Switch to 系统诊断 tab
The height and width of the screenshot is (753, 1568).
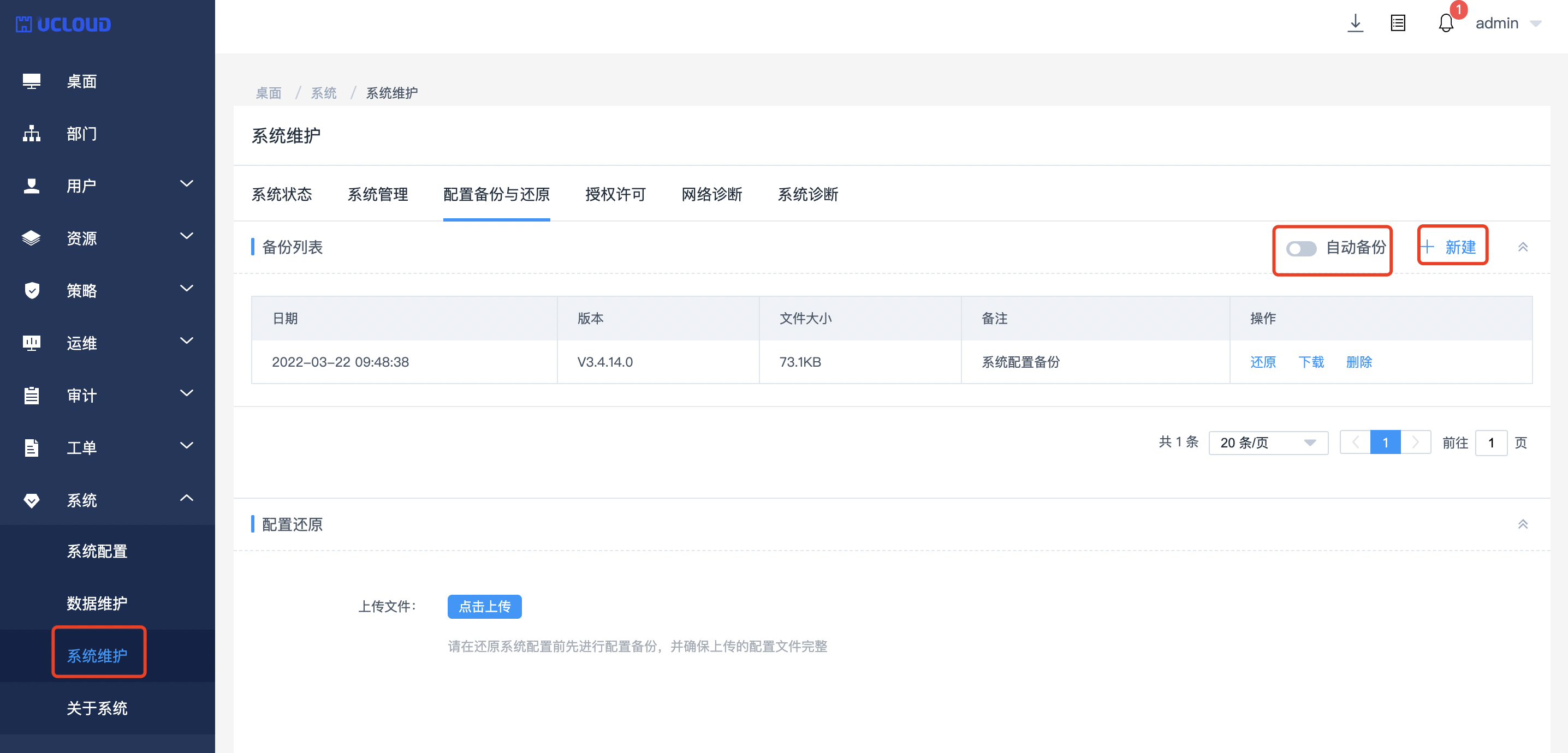tap(807, 195)
